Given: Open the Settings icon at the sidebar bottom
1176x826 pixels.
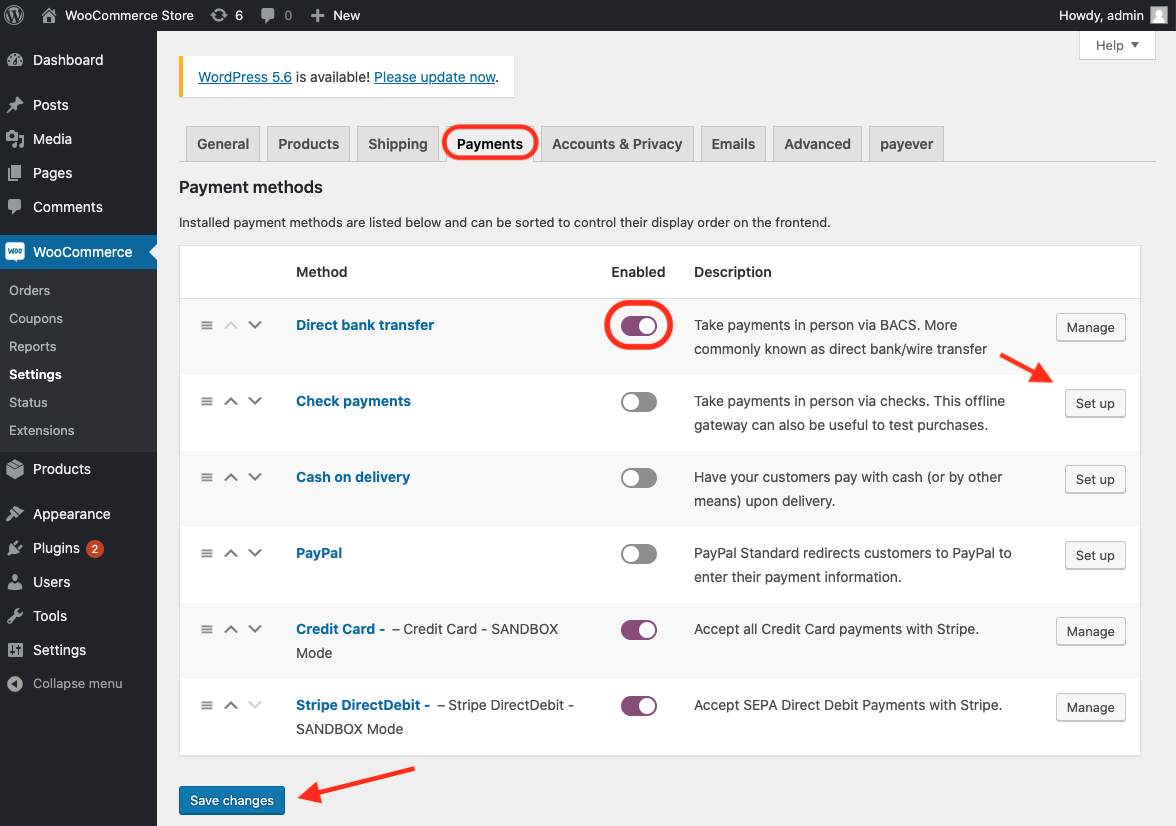Looking at the screenshot, I should pyautogui.click(x=15, y=650).
